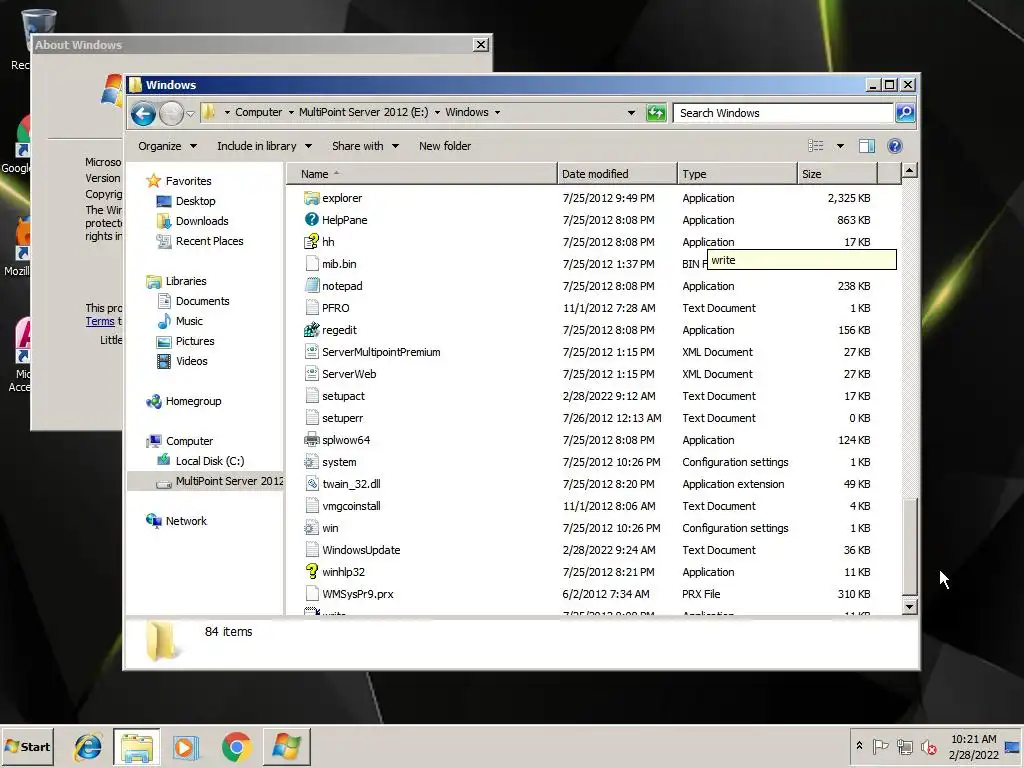The image size is (1024, 768).
Task: Expand the recent pages dropdown near Forward
Action: click(190, 114)
